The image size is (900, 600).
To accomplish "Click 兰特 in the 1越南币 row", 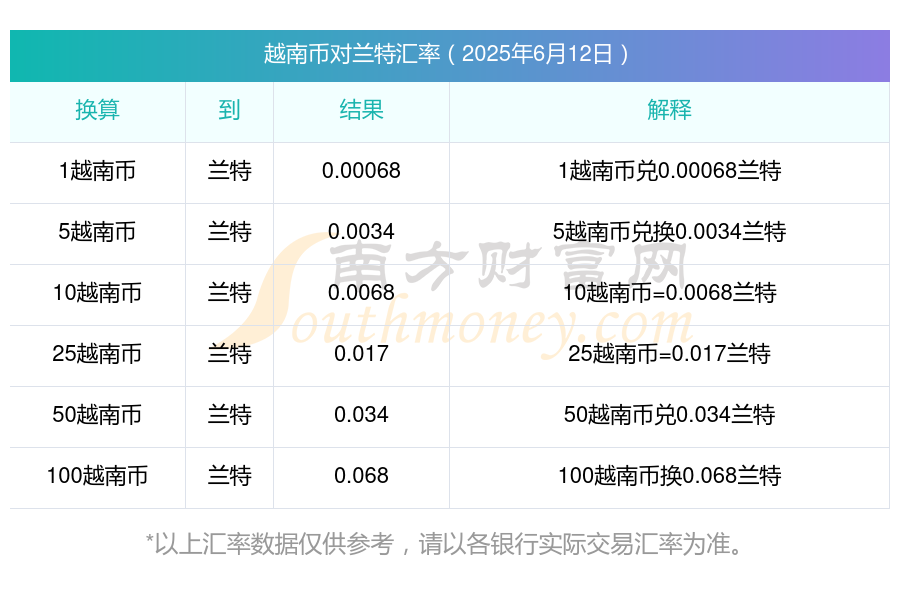I will 230,171.
